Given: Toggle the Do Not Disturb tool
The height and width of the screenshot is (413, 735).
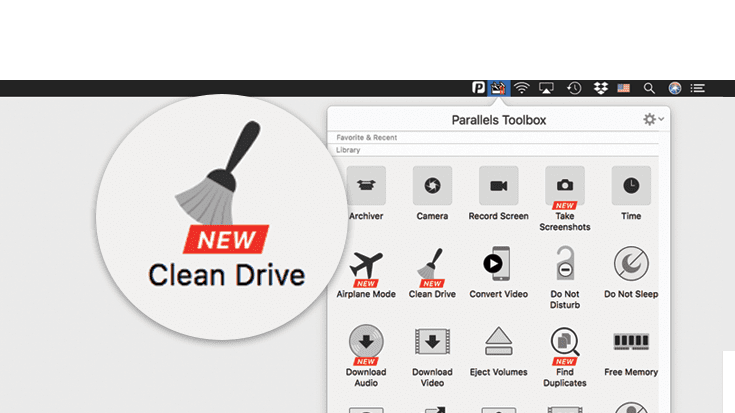Looking at the screenshot, I should [565, 266].
